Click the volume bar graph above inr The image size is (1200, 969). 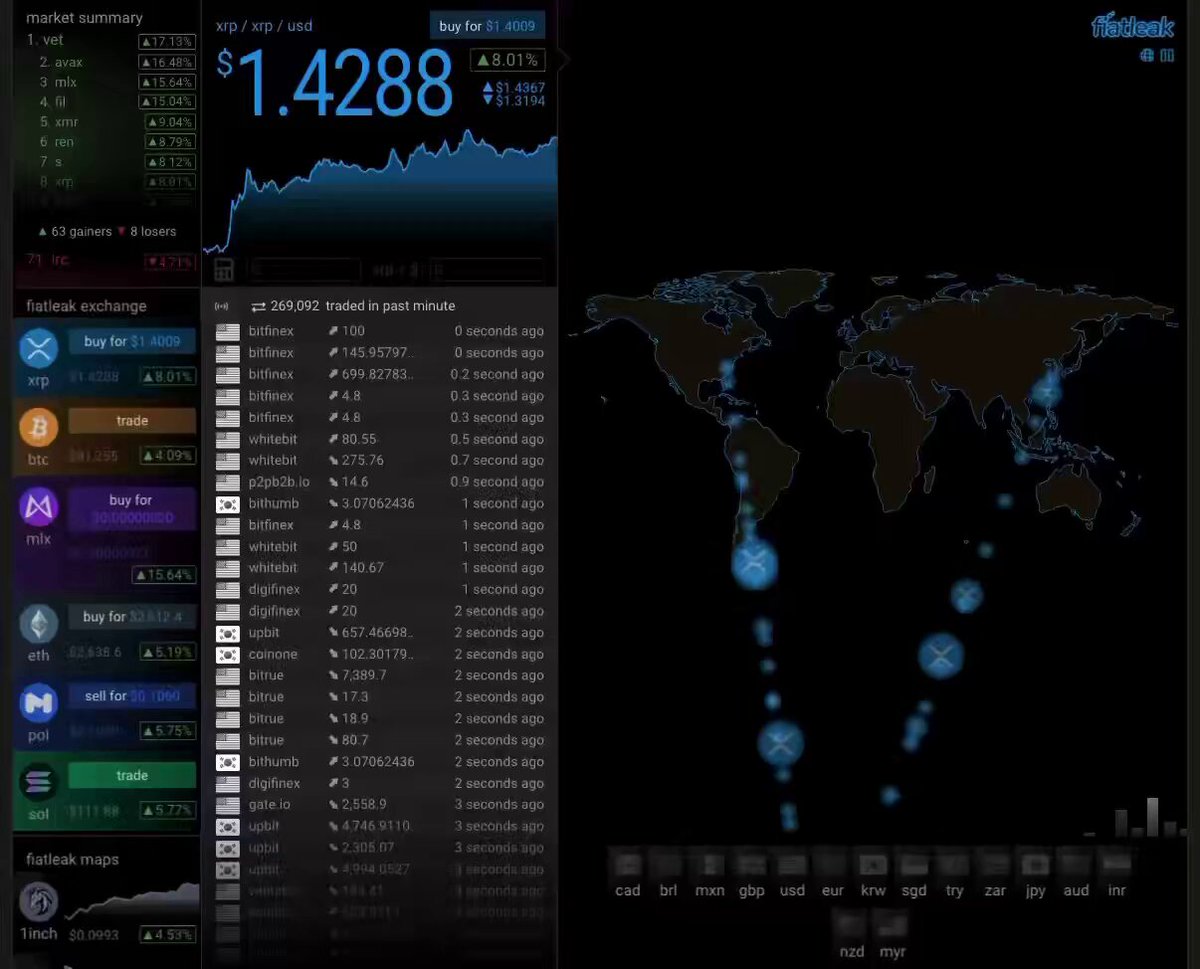click(x=1135, y=817)
